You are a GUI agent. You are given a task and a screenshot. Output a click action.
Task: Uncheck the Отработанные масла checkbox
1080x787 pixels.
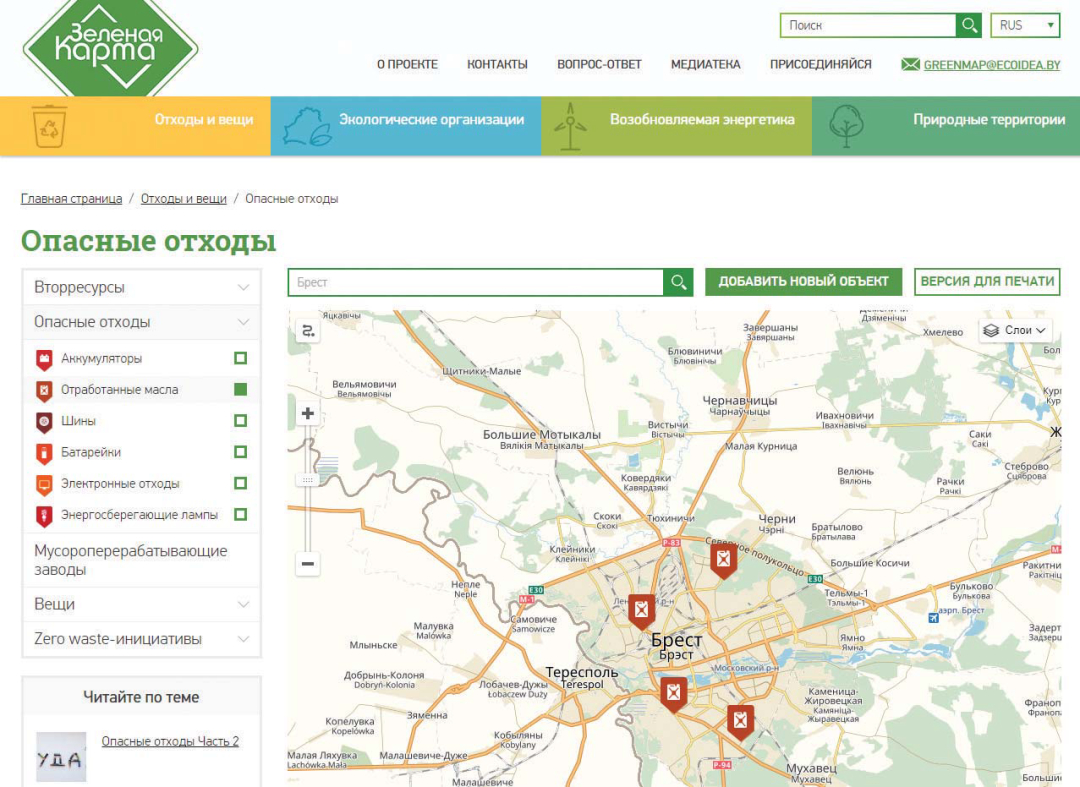pyautogui.click(x=240, y=389)
